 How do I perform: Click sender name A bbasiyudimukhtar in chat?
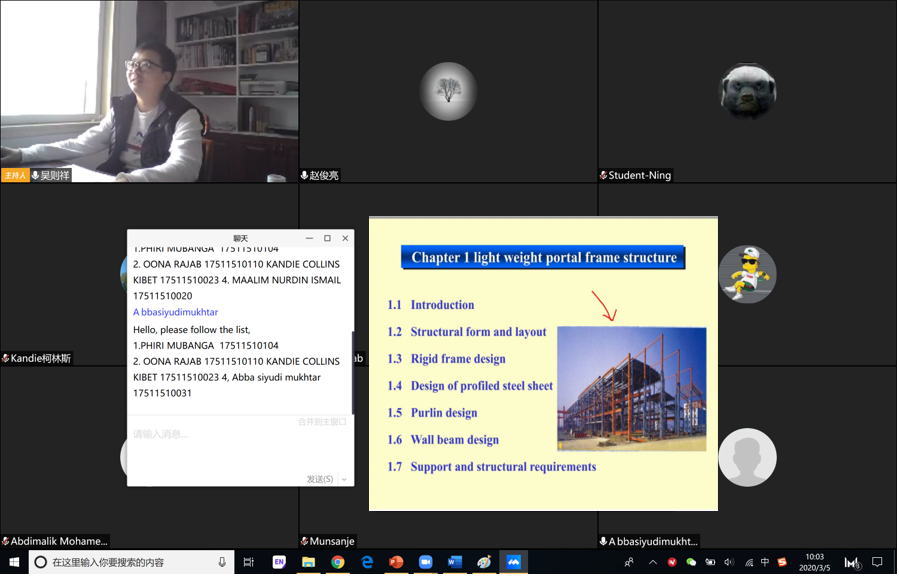[176, 312]
